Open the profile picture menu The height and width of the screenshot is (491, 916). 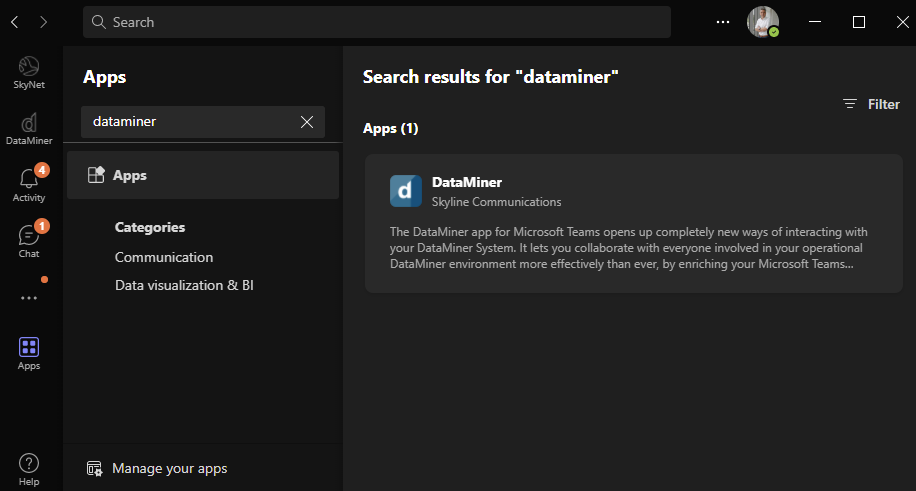[763, 22]
